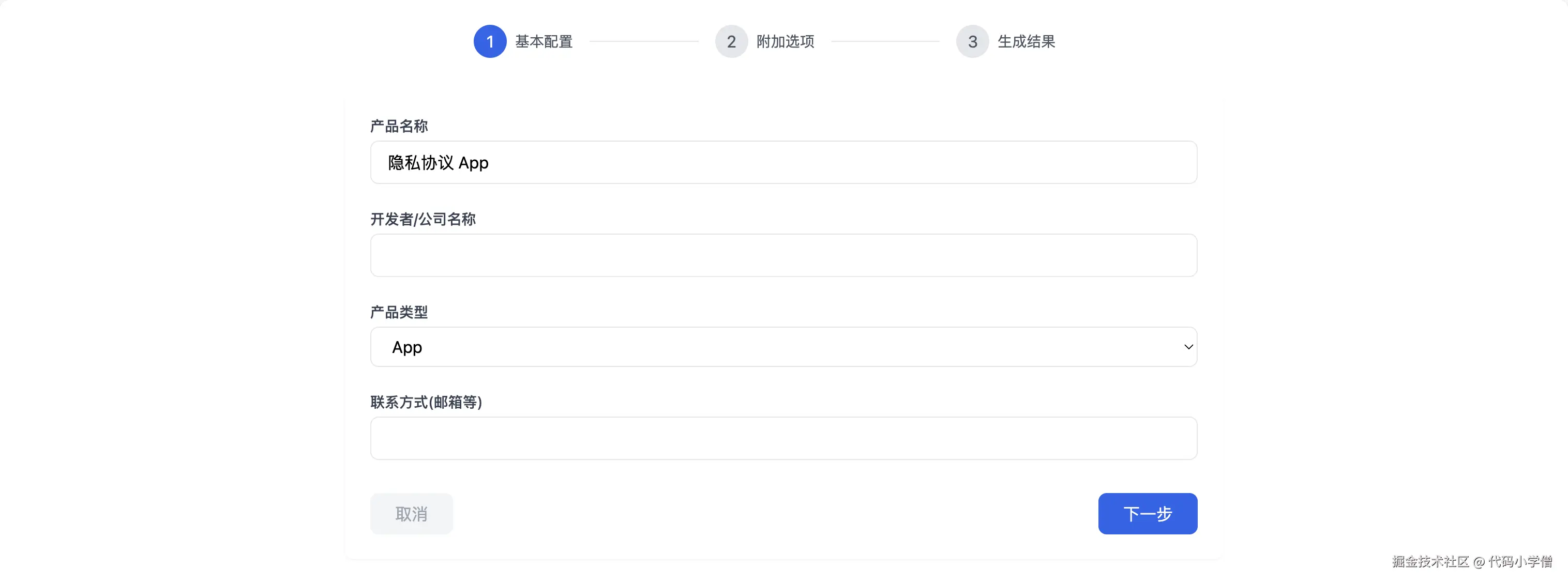Click the connector line between steps 2 and 3
The image size is (1568, 584).
pyautogui.click(x=885, y=41)
